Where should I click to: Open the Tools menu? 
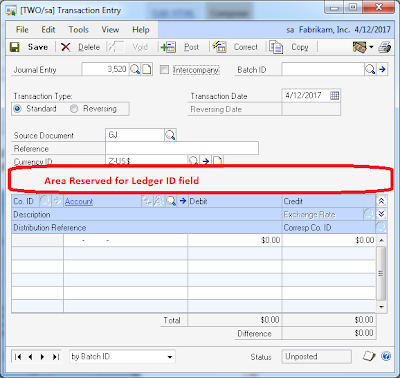pos(79,30)
